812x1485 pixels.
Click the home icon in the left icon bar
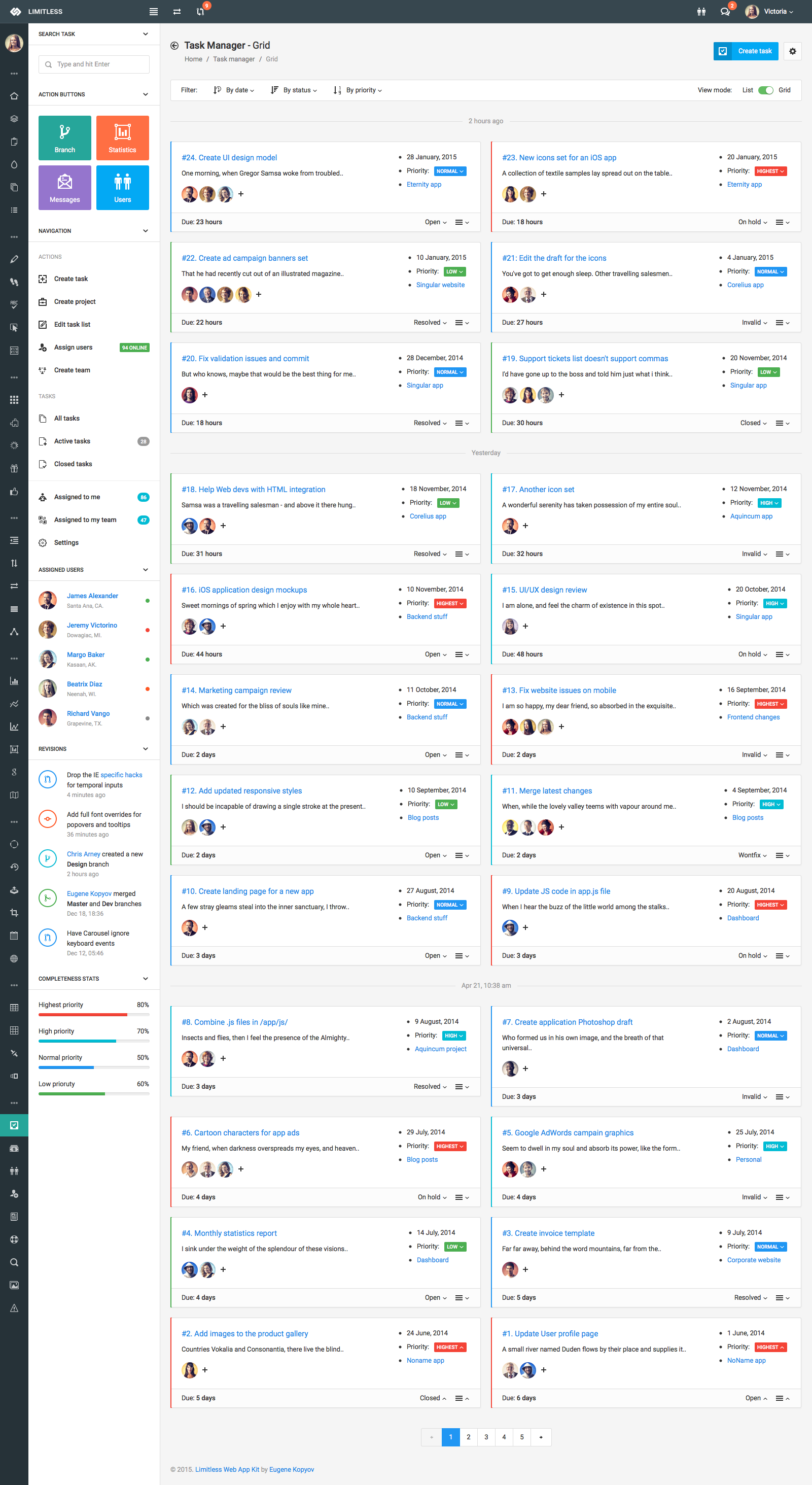[14, 96]
